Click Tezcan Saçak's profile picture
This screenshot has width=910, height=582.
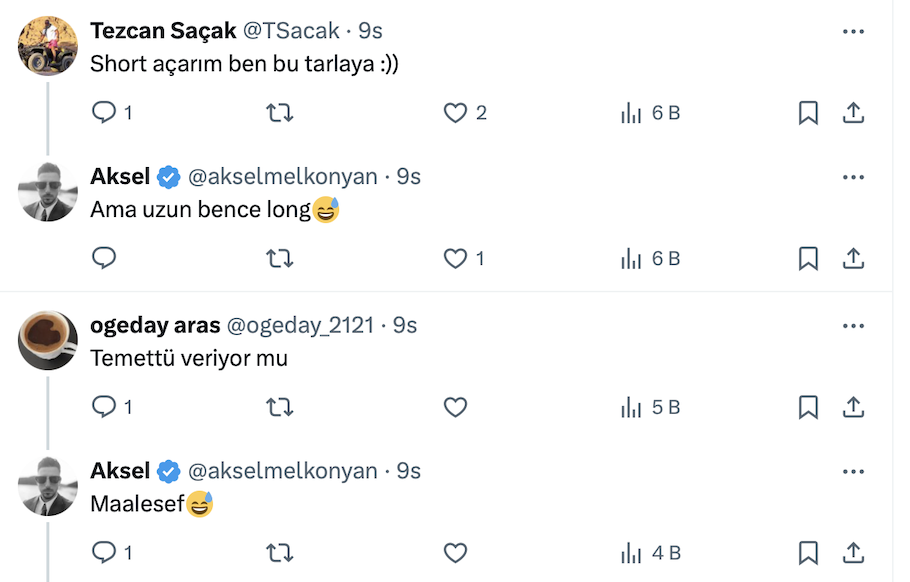pos(48,45)
